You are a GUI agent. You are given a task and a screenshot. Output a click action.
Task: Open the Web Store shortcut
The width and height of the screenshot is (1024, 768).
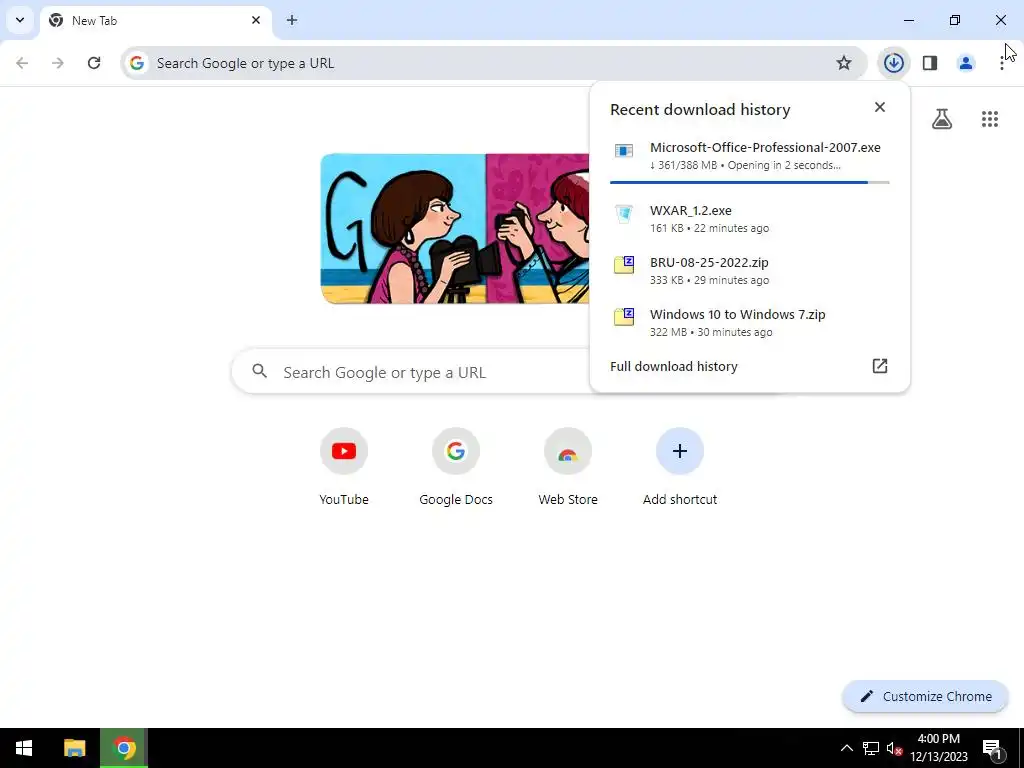568,468
